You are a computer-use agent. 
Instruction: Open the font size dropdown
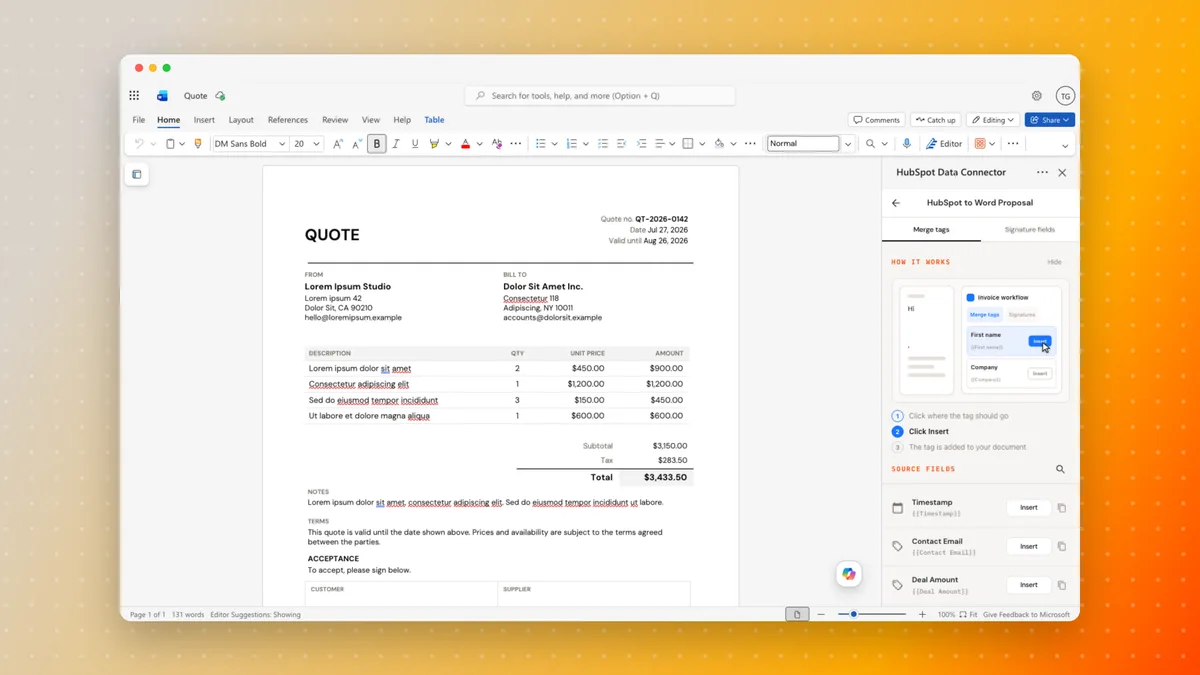tap(316, 144)
